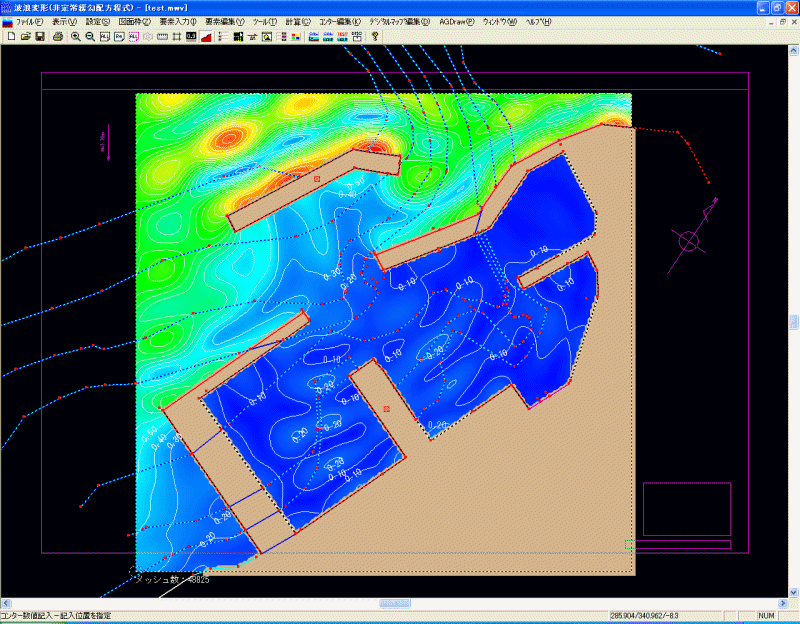Click the grid display icon

[x=177, y=36]
